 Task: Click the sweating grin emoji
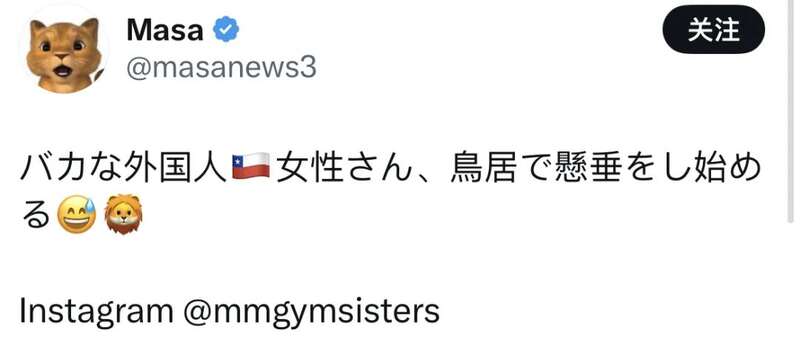(x=77, y=214)
